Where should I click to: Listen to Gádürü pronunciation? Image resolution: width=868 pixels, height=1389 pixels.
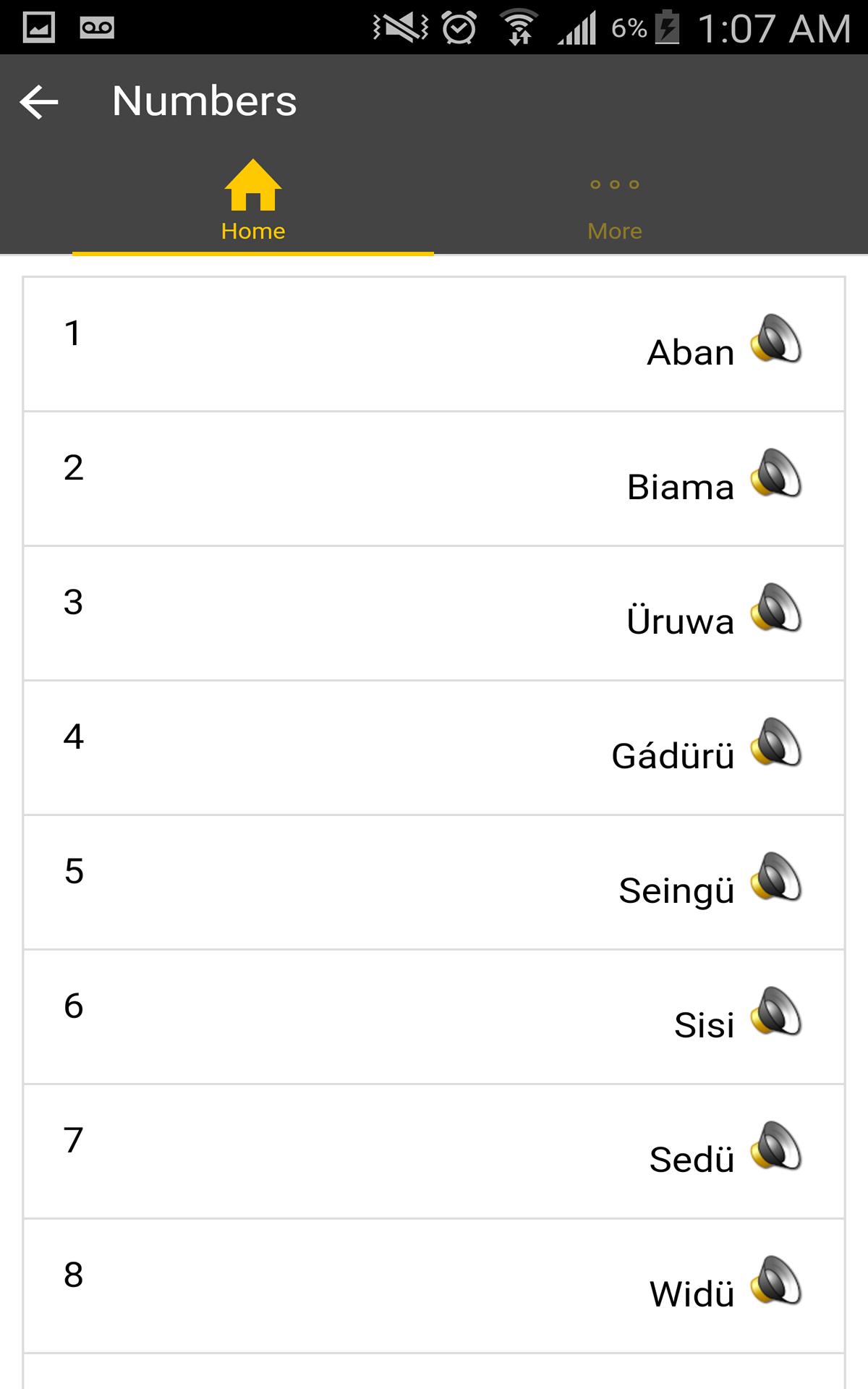(x=775, y=742)
